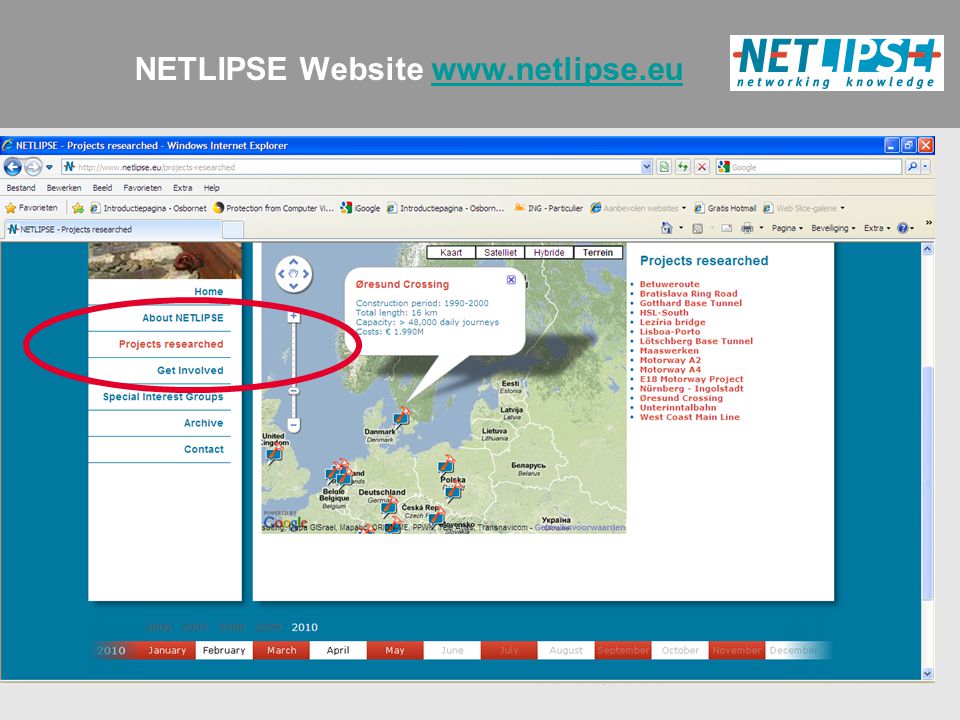This screenshot has height=720, width=960.
Task: Close the Øresund Crossing info bubble
Action: [x=511, y=280]
